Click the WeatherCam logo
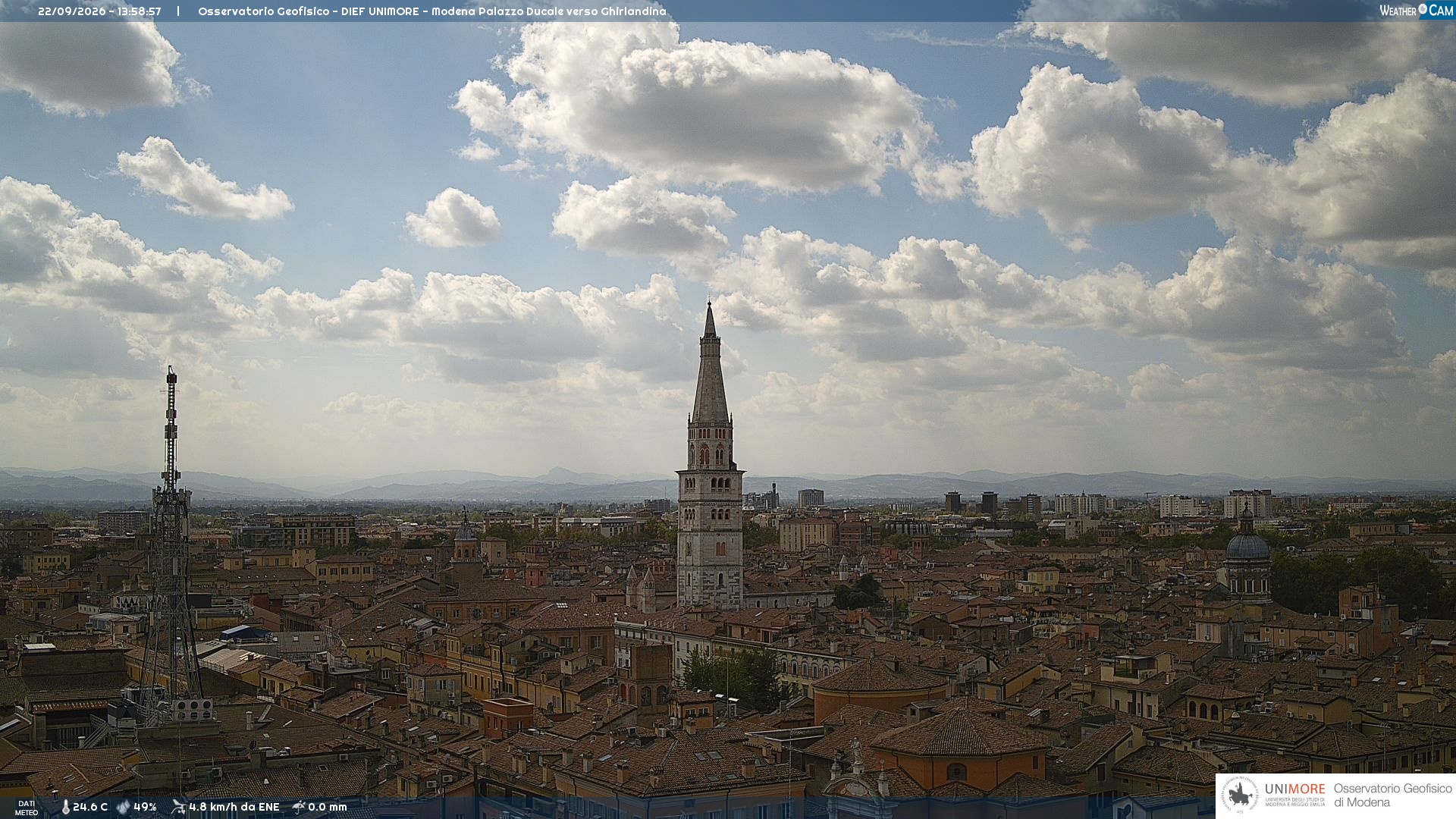 (1416, 11)
